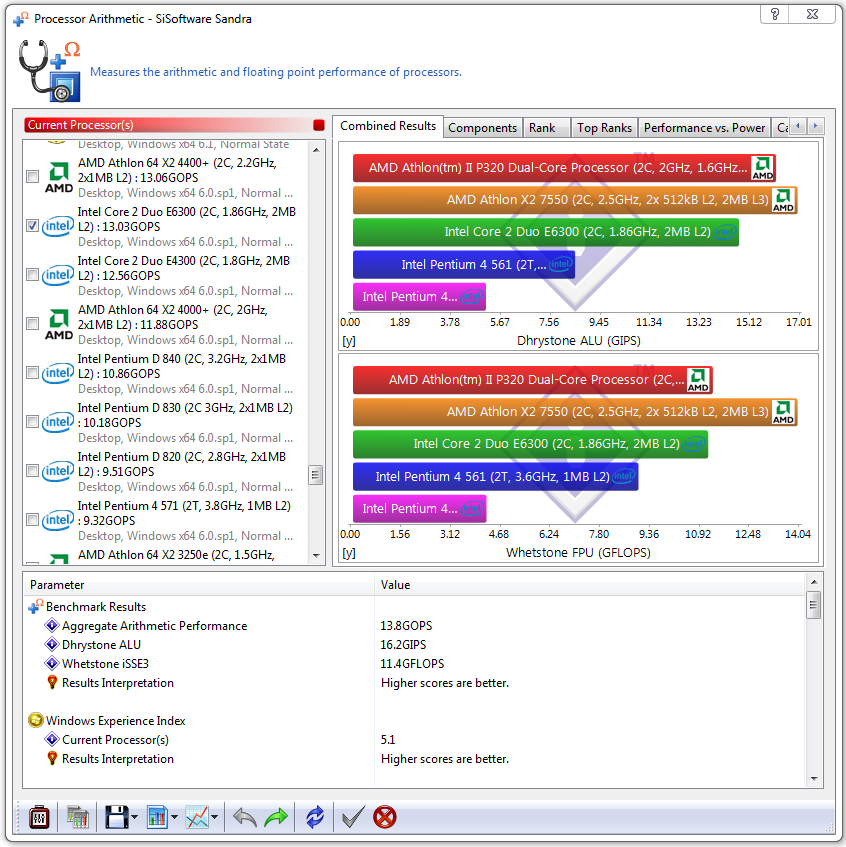
Task: Select the Intel Pentium D 840 checkbox
Action: pyautogui.click(x=32, y=373)
